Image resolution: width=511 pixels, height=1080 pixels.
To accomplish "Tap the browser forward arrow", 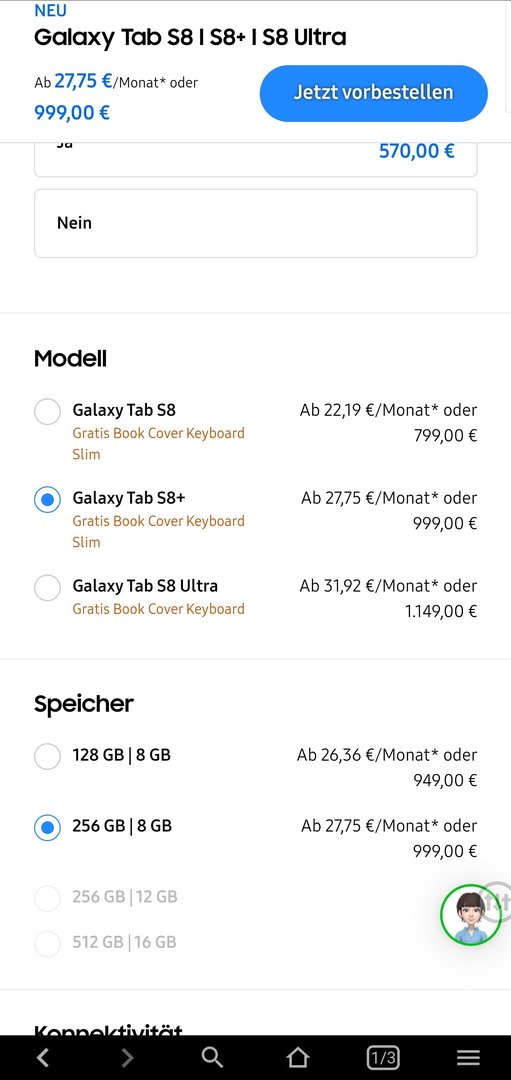I will click(127, 1057).
